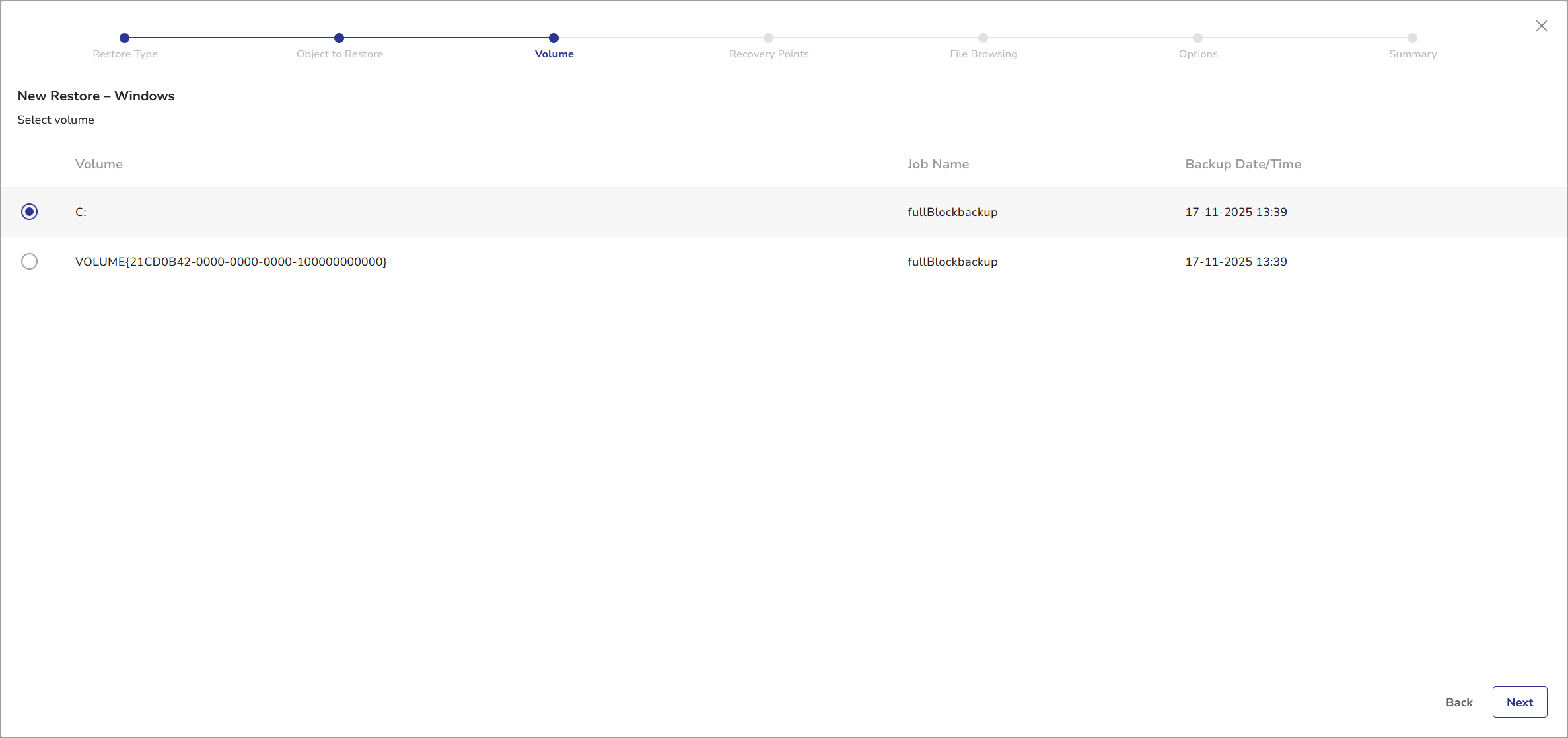Screen dimensions: 1568x738
Task: Click the File Browsing step dot
Action: coord(983,38)
